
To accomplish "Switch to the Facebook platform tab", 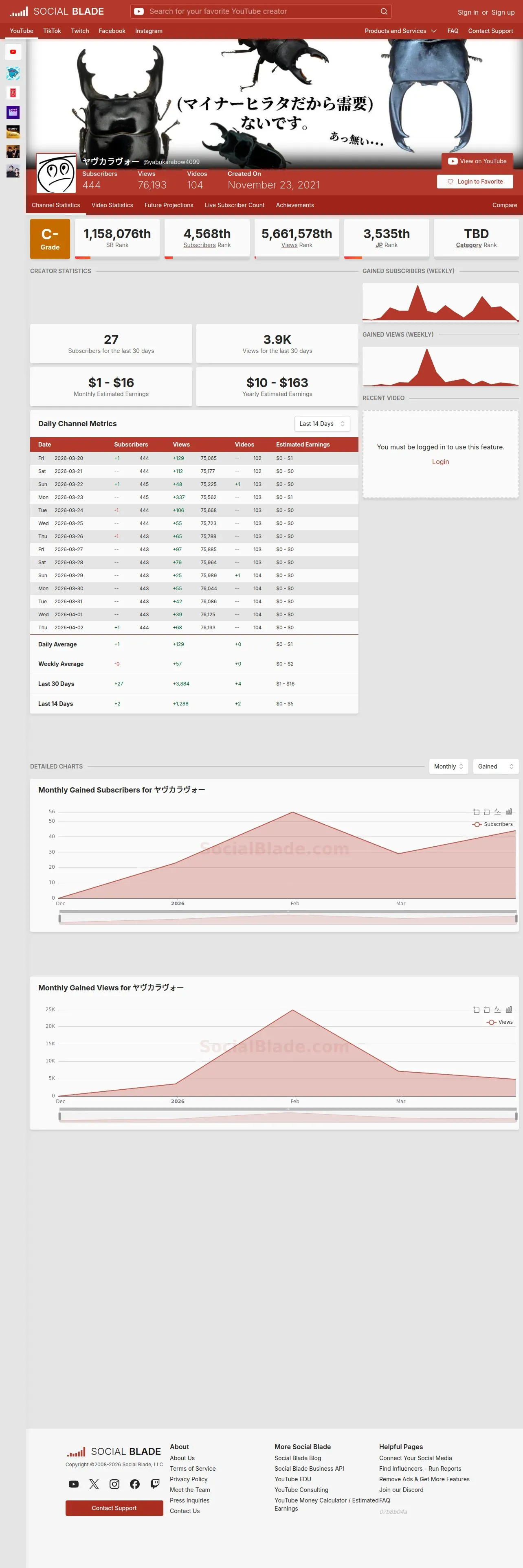I will (x=112, y=31).
